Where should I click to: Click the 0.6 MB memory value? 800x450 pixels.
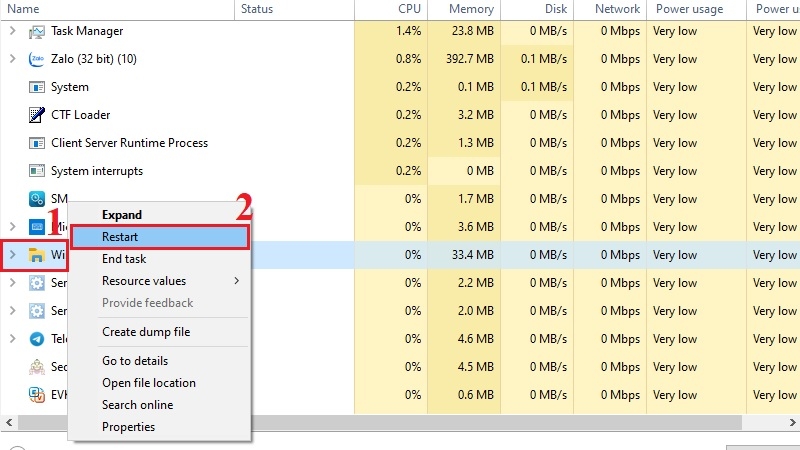coord(476,394)
